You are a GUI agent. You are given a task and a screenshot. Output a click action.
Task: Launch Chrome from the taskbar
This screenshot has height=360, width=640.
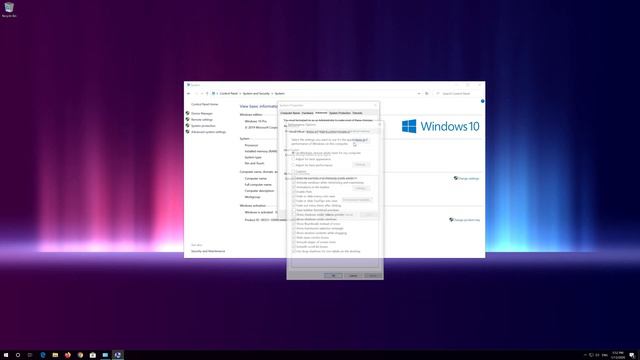click(x=80, y=355)
